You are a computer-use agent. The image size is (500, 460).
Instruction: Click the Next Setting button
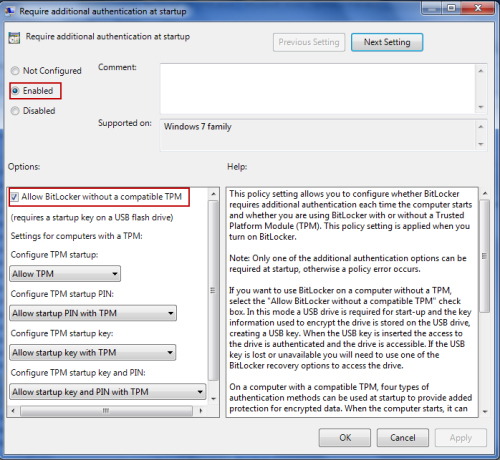click(x=387, y=42)
